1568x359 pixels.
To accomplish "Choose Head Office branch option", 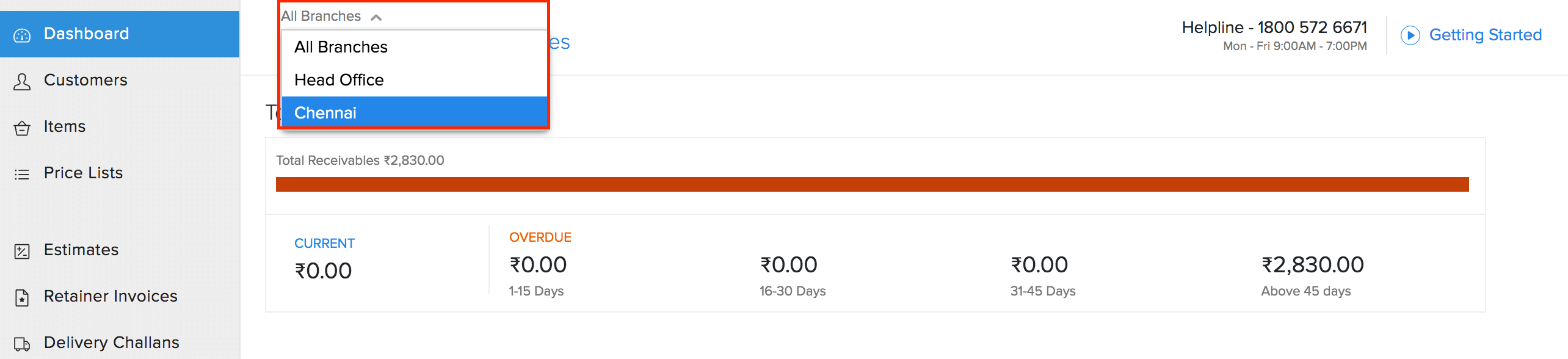I will pyautogui.click(x=339, y=80).
